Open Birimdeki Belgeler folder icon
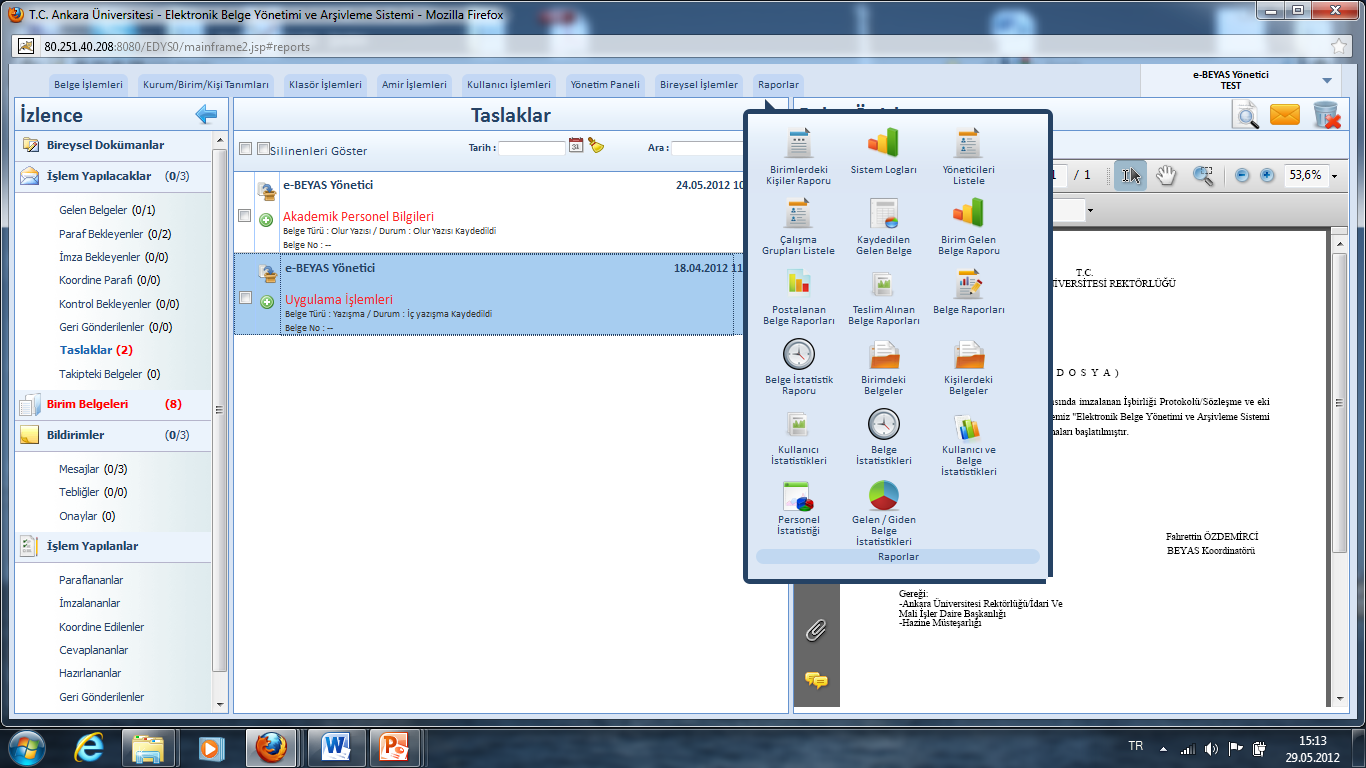The height and width of the screenshot is (768, 1366). click(883, 354)
